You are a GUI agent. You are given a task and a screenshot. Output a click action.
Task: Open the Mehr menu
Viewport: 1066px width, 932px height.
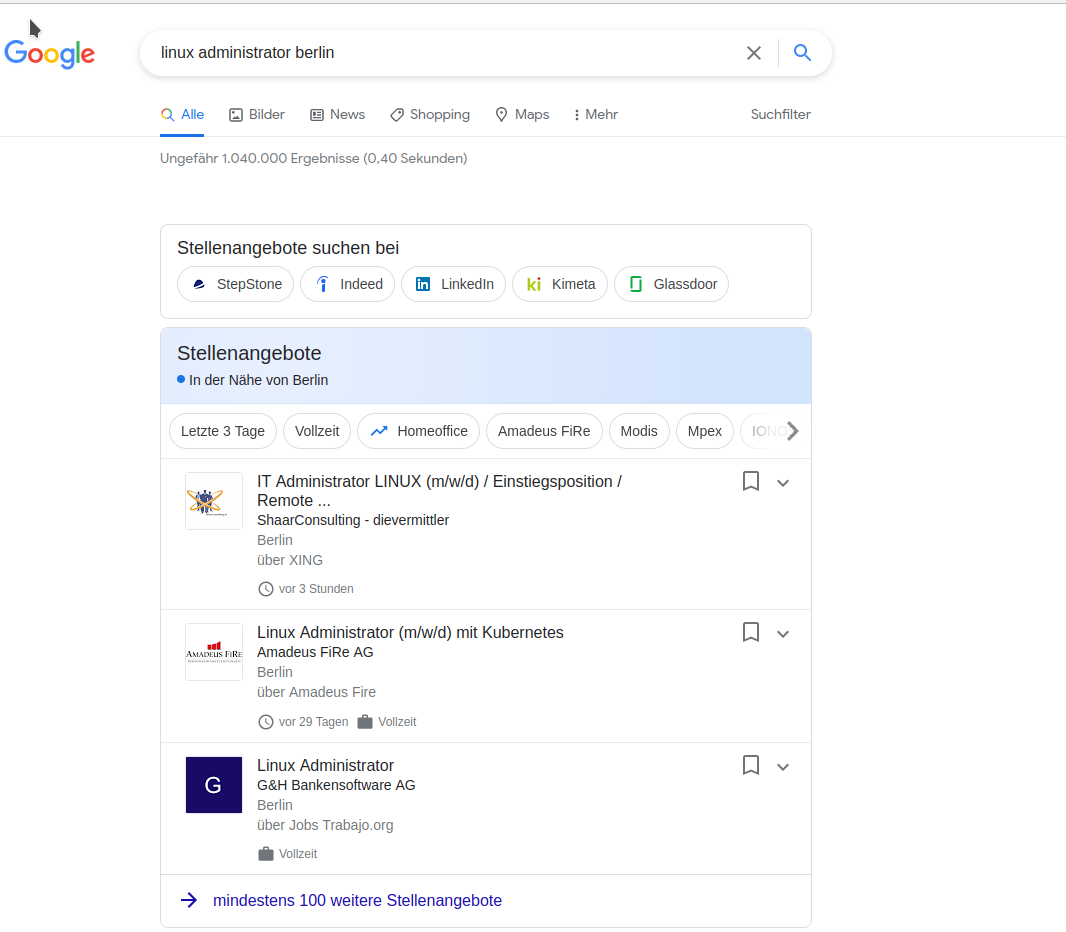pyautogui.click(x=596, y=114)
